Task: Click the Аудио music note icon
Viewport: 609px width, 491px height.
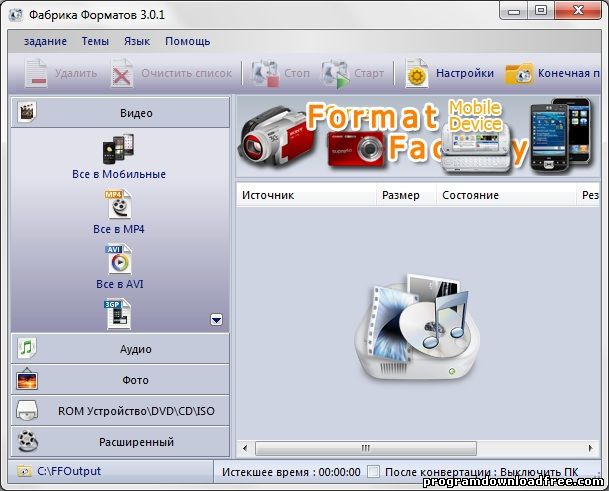Action: 27,348
